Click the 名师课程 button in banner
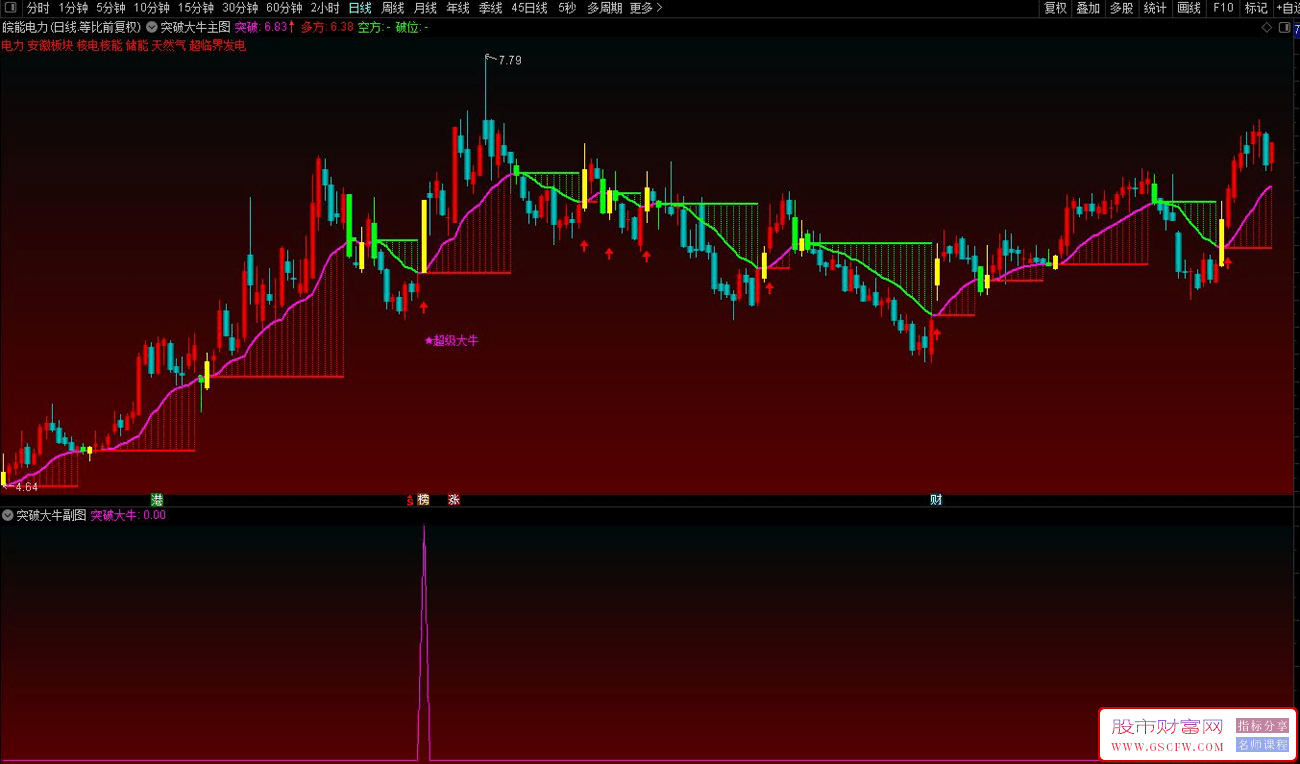 pyautogui.click(x=1263, y=744)
